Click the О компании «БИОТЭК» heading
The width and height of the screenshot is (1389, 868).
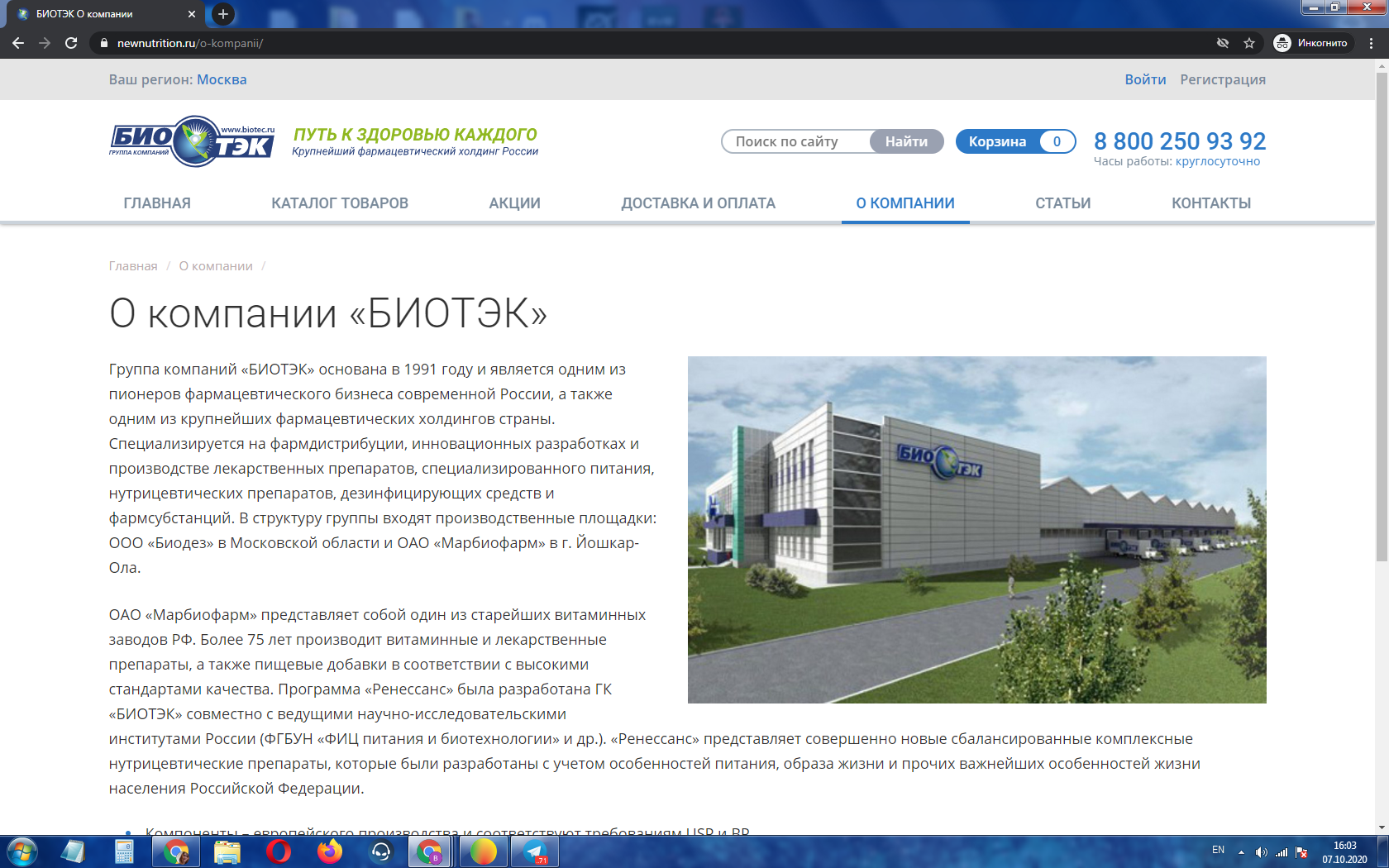(x=328, y=313)
